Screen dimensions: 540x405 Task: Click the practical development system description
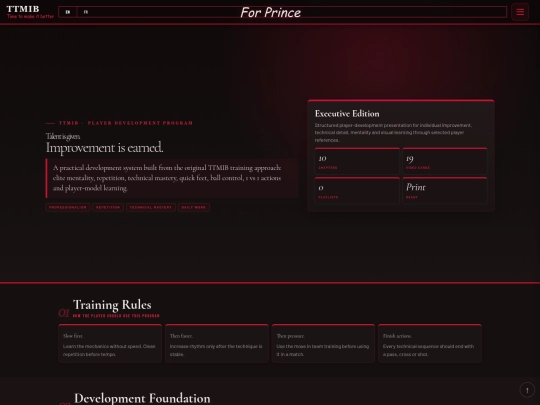pos(172,178)
